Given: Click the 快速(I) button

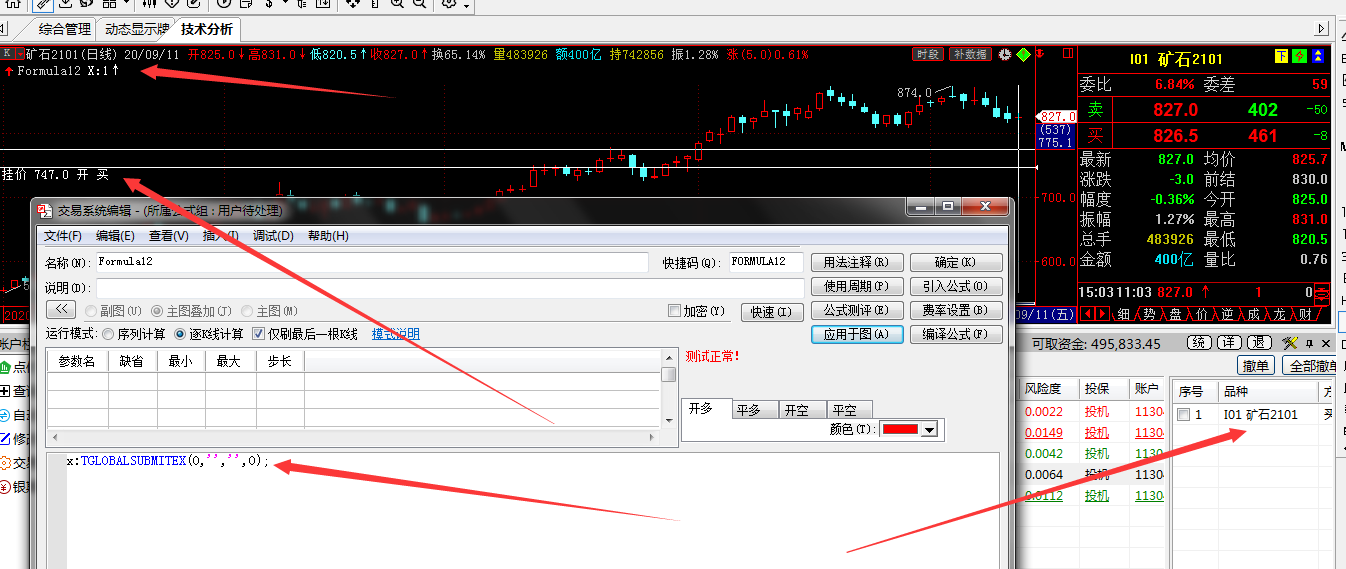Looking at the screenshot, I should point(772,312).
